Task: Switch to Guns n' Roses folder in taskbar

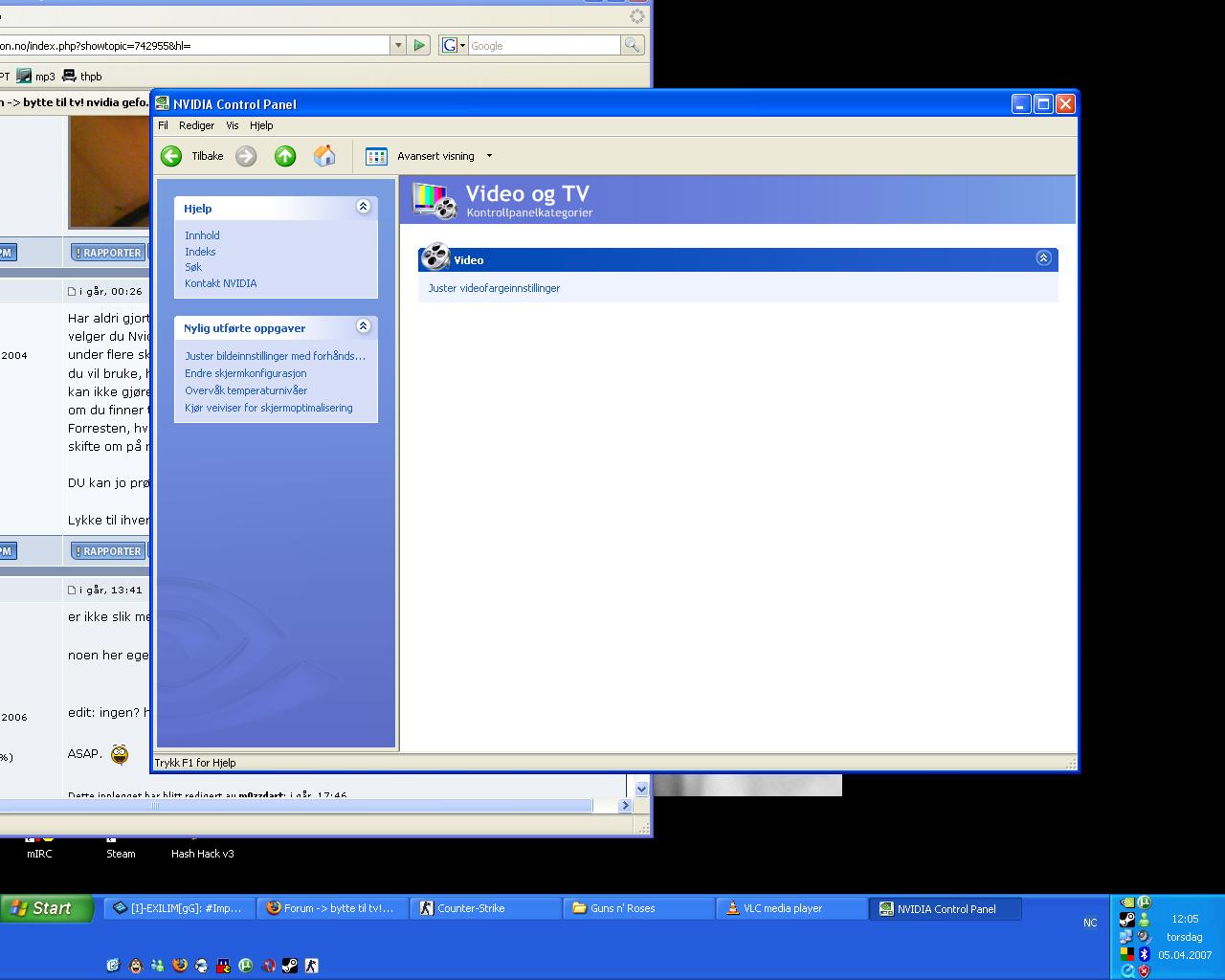Action: pos(638,908)
